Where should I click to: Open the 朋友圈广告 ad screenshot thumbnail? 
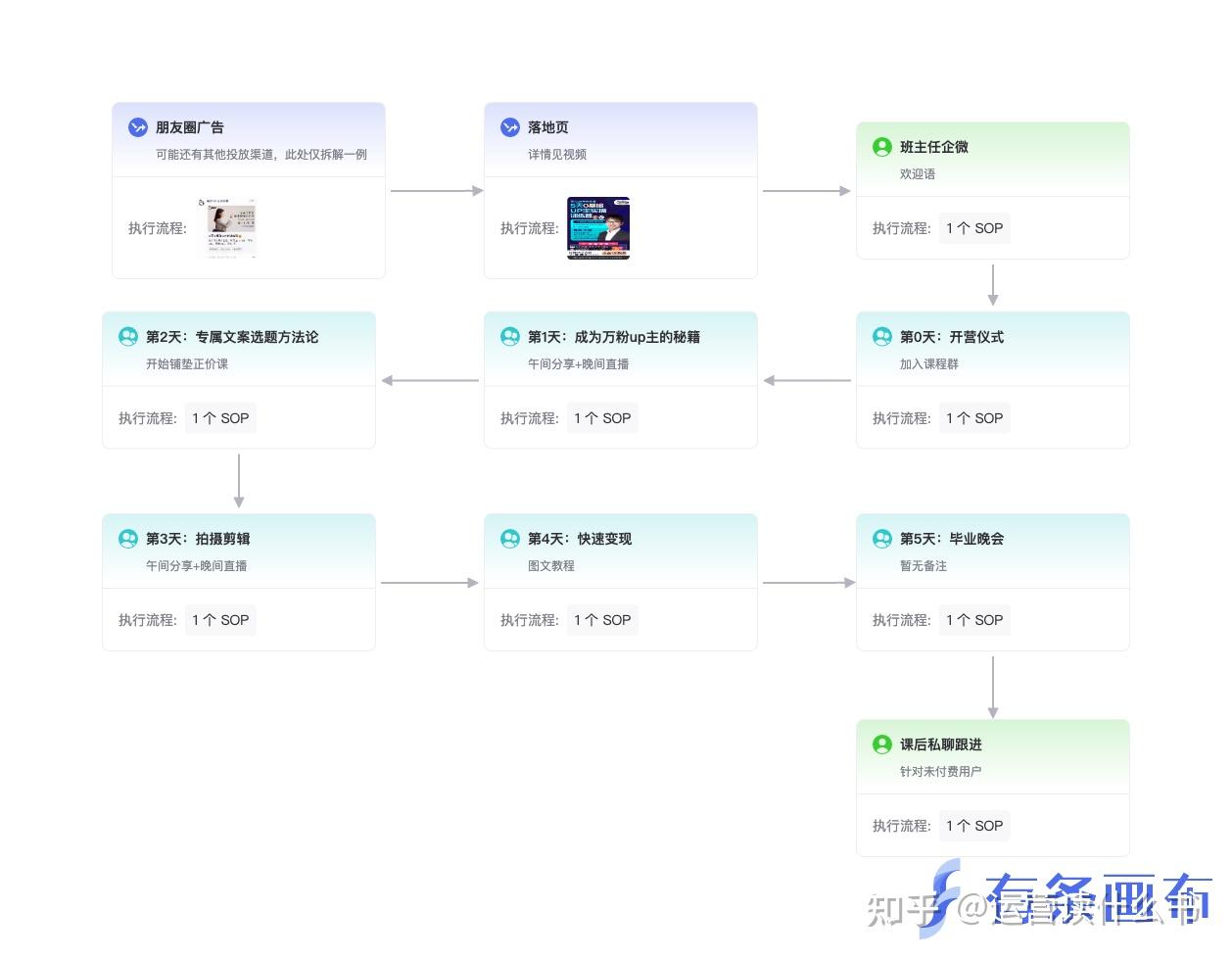pyautogui.click(x=227, y=228)
